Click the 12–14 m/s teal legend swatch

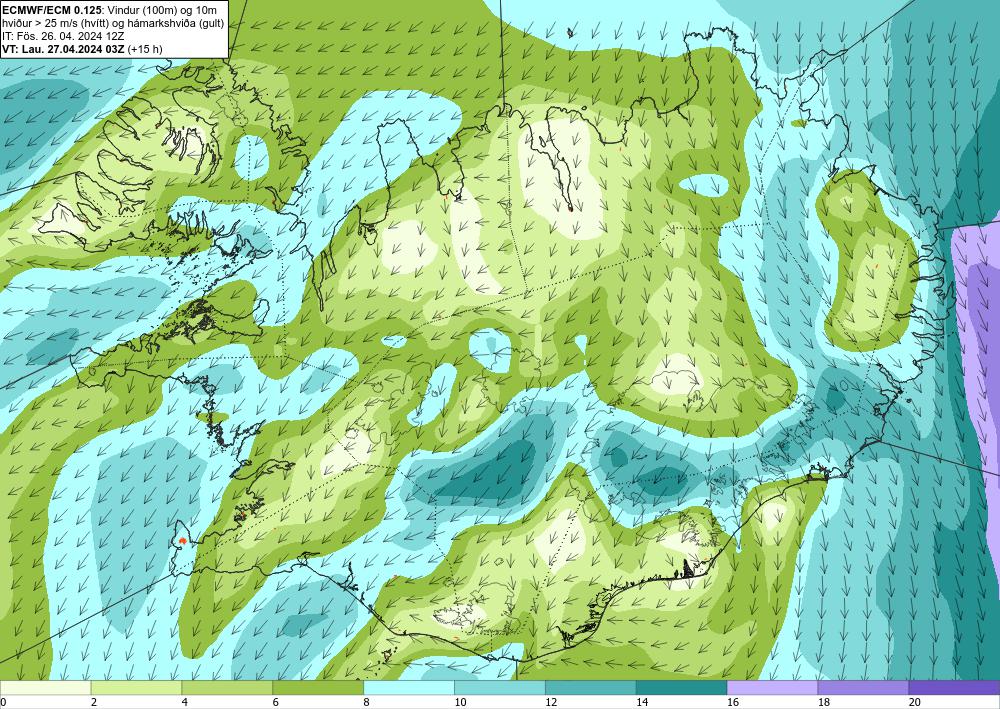coord(591,688)
